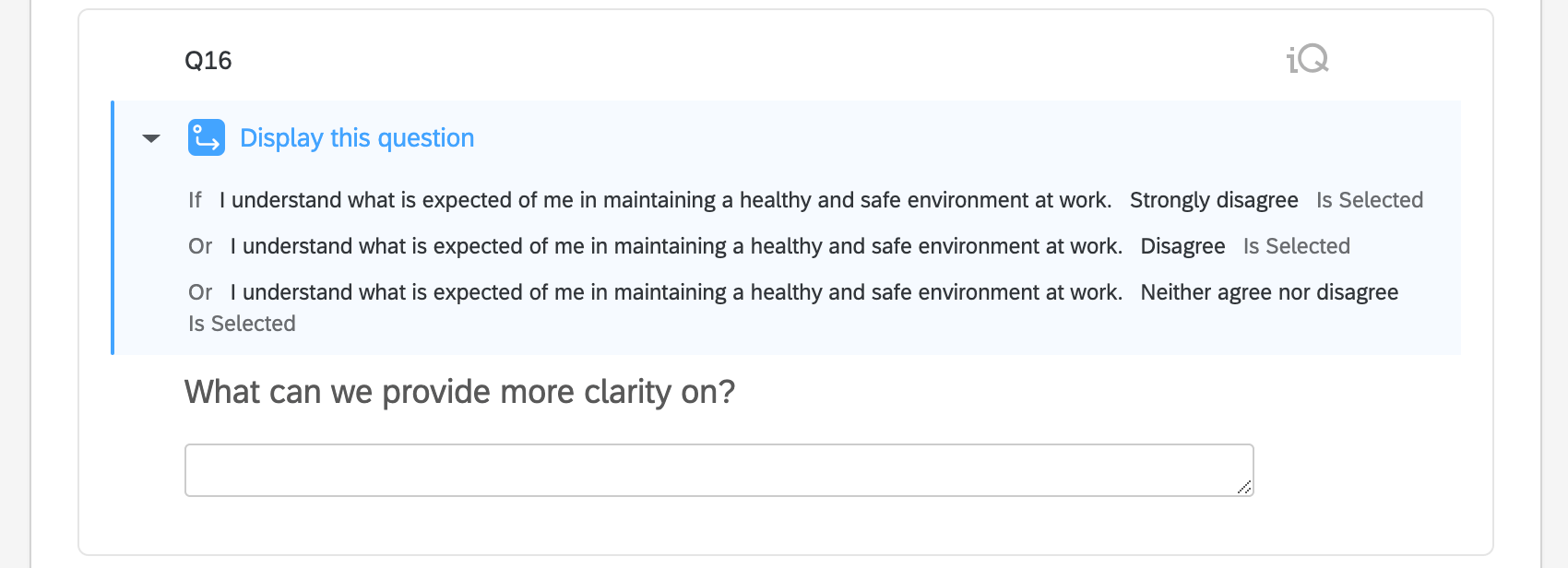Image resolution: width=1568 pixels, height=568 pixels.
Task: Select the Strongly disagree choice text
Action: coord(1214,199)
